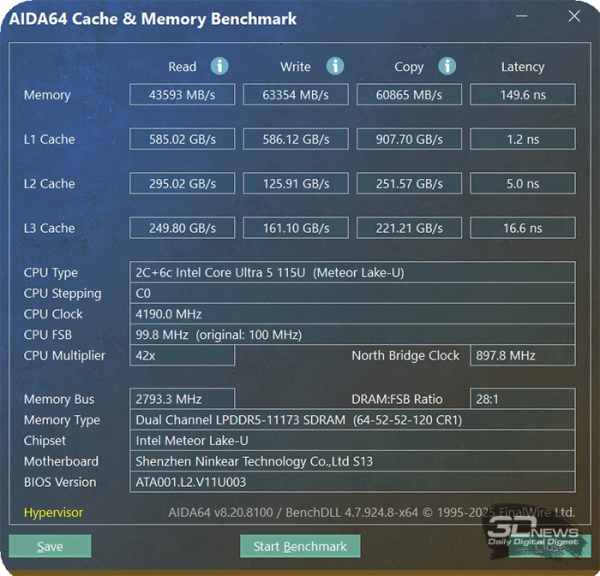The width and height of the screenshot is (600, 576).
Task: Click the yellow Hypervisor label
Action: 54,513
